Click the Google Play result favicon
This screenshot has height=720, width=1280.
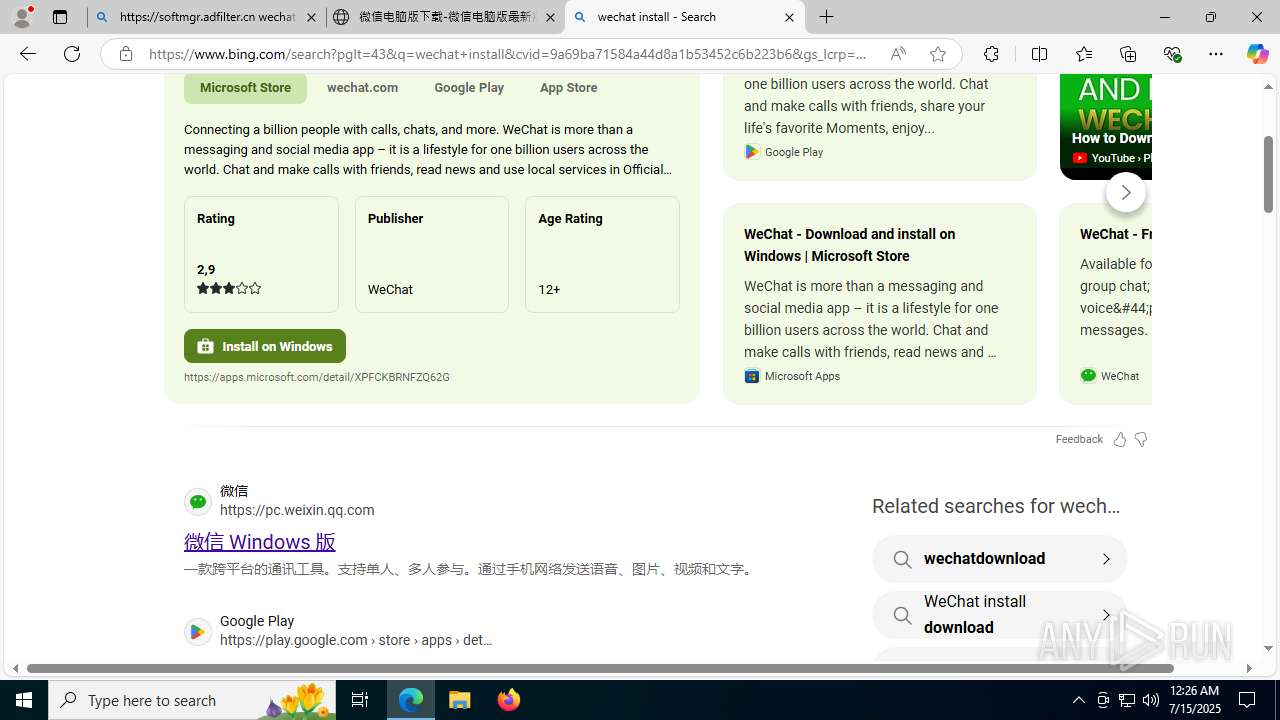[x=198, y=631]
